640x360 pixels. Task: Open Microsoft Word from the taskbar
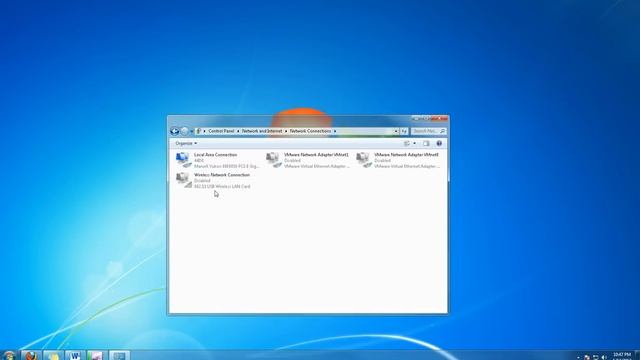75,356
